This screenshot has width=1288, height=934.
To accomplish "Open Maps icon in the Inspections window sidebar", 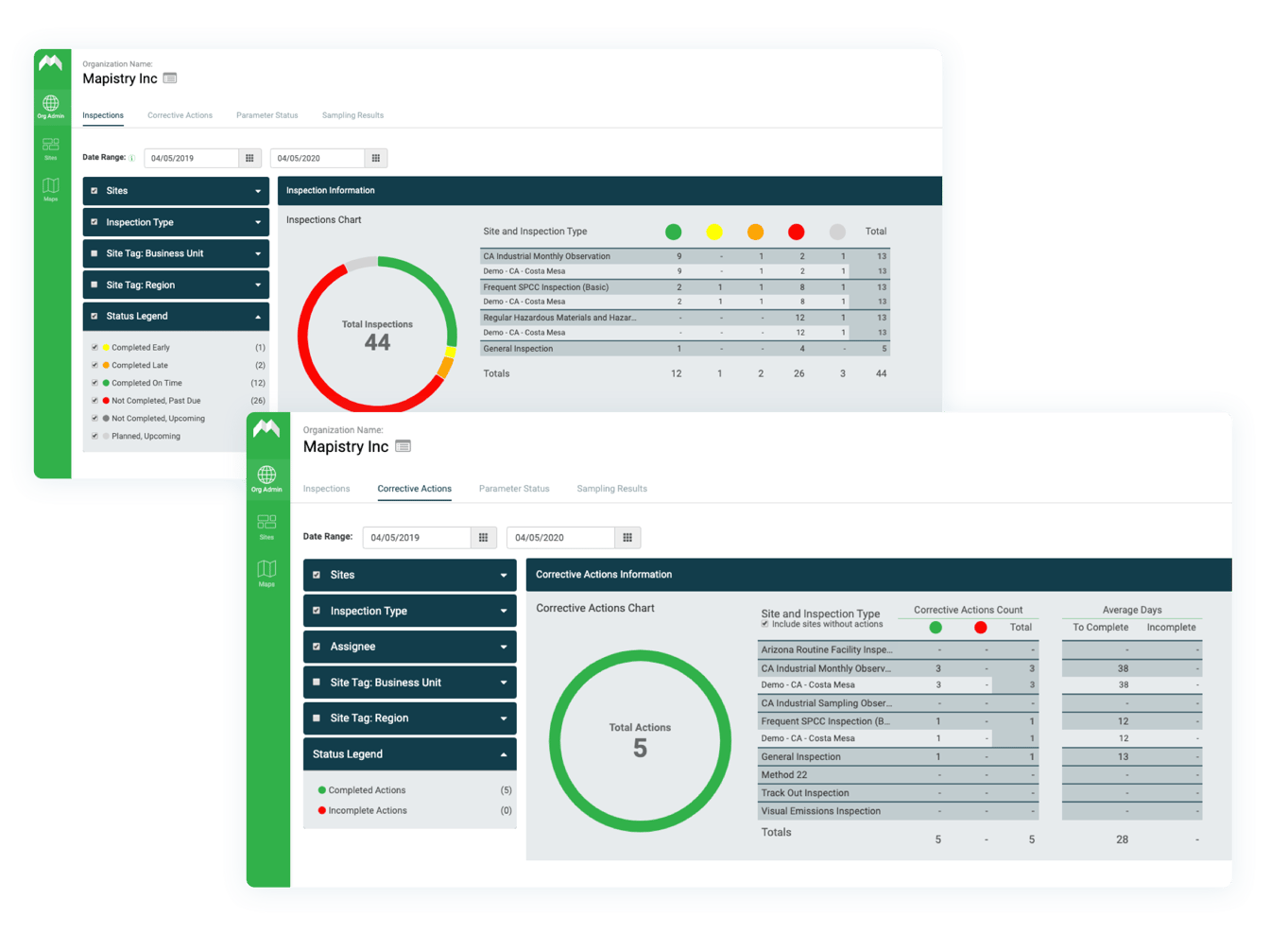I will (x=51, y=189).
